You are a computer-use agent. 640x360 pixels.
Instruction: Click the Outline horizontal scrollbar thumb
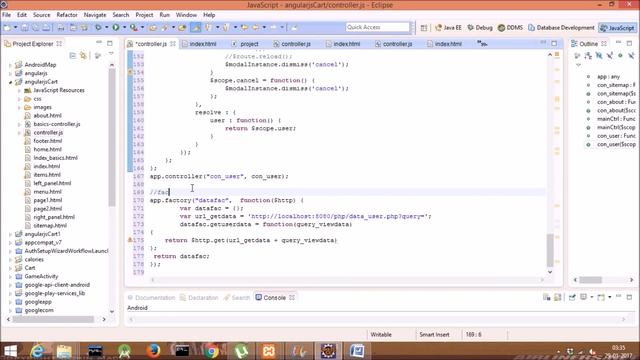click(591, 280)
